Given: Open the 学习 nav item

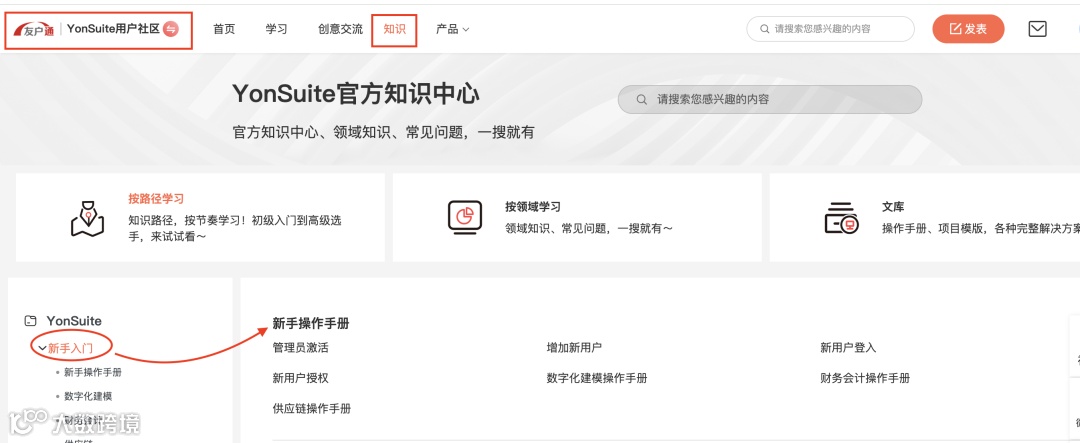Looking at the screenshot, I should (276, 29).
